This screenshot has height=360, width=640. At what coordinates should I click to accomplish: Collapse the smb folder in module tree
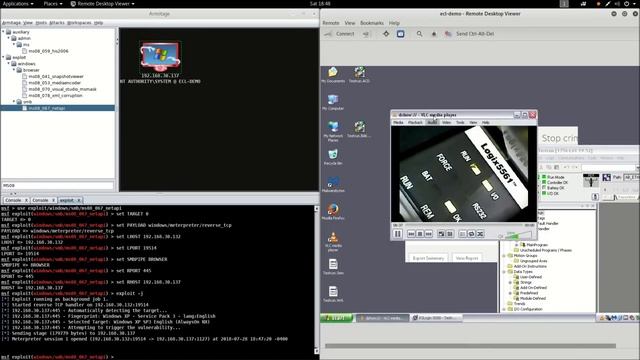(x=14, y=102)
